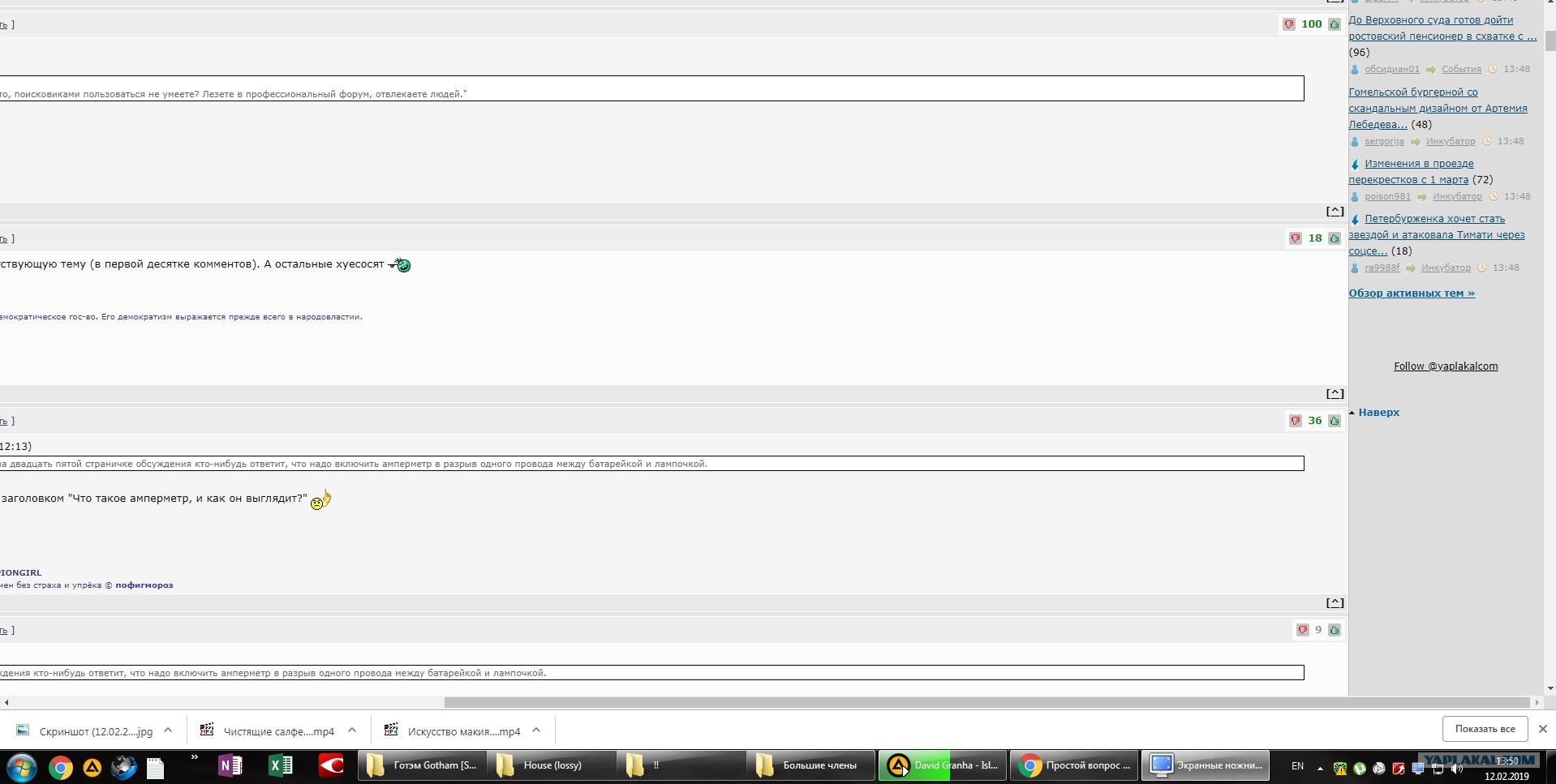Screen dimensions: 1556x784
Task: Upvote the comment rated 100
Action: [1334, 24]
